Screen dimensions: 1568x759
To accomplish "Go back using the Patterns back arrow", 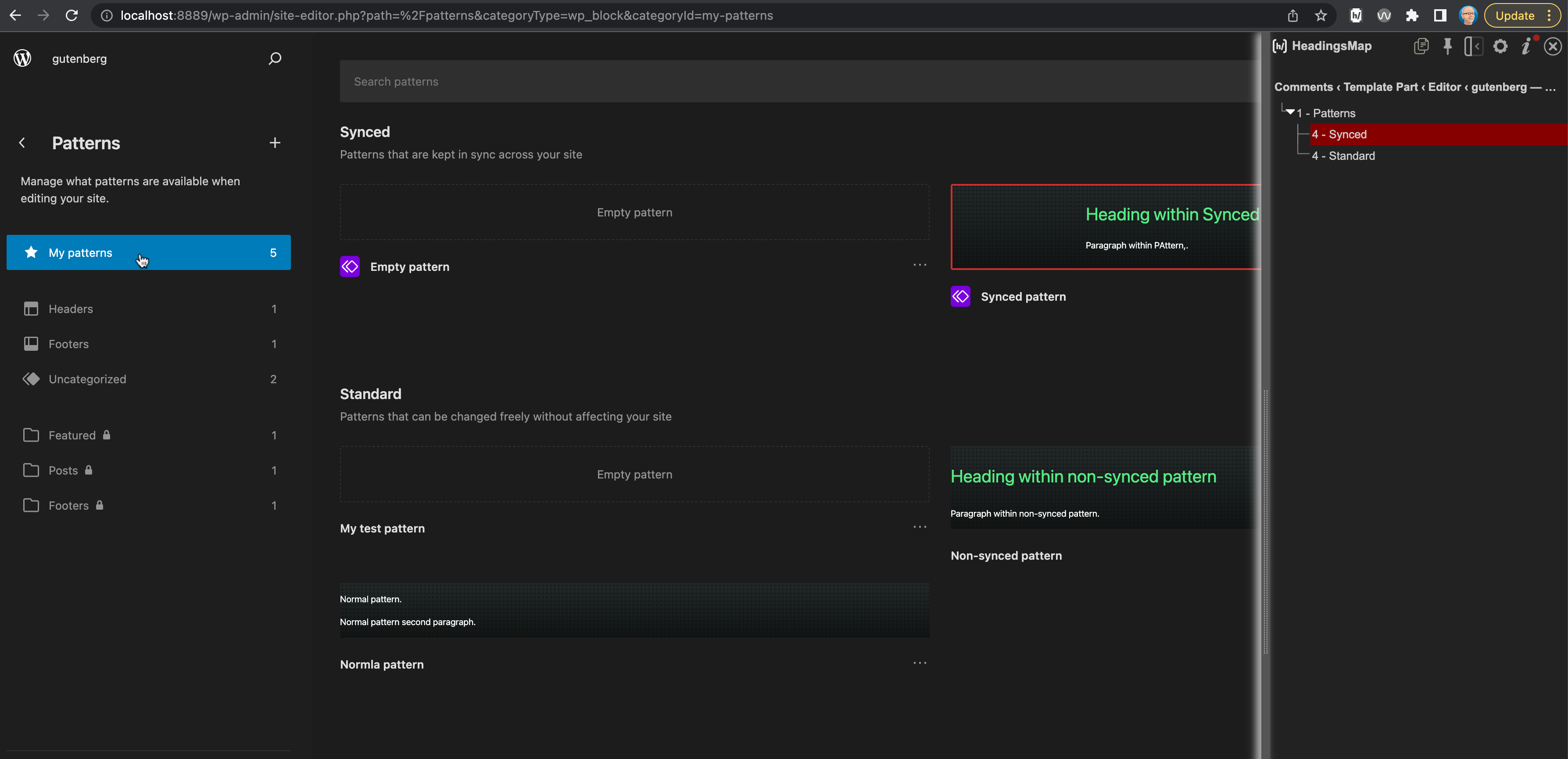I will (x=22, y=143).
